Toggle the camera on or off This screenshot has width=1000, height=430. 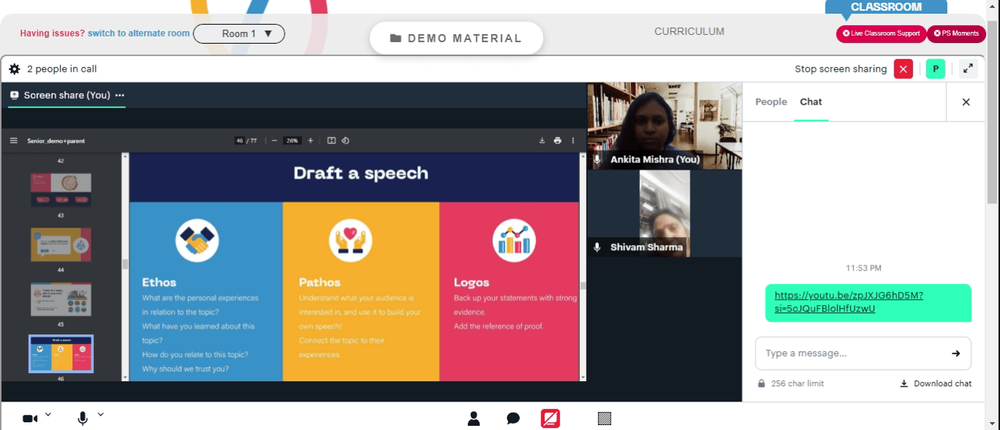[x=29, y=418]
